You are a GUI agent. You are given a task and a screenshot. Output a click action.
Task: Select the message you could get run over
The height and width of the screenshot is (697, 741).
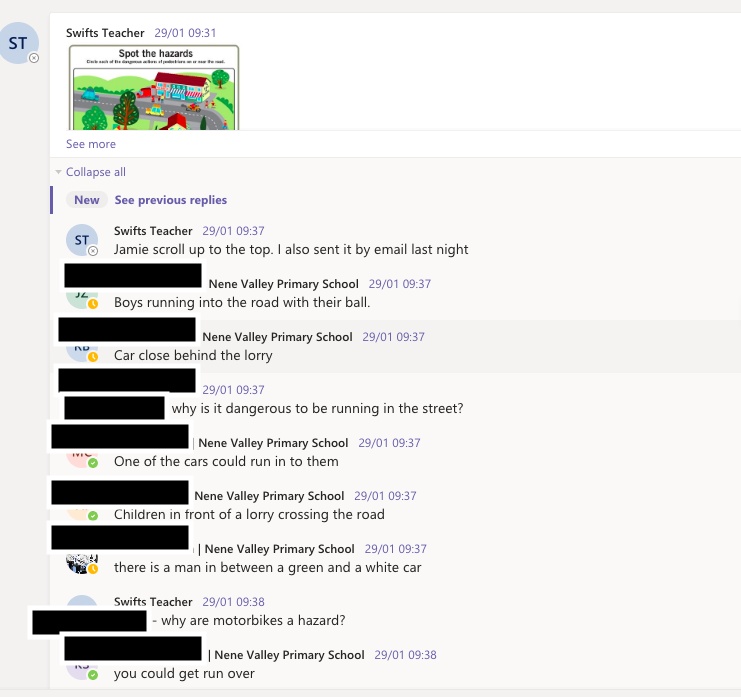click(184, 673)
